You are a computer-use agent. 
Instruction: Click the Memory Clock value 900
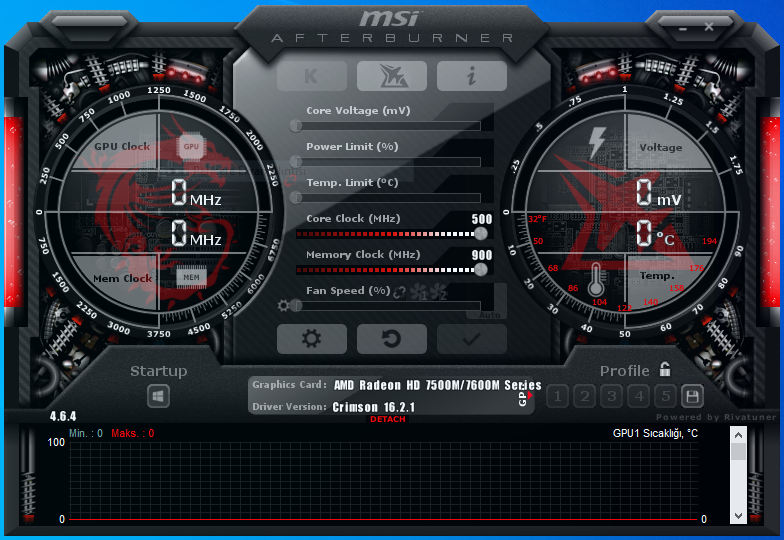click(x=482, y=255)
